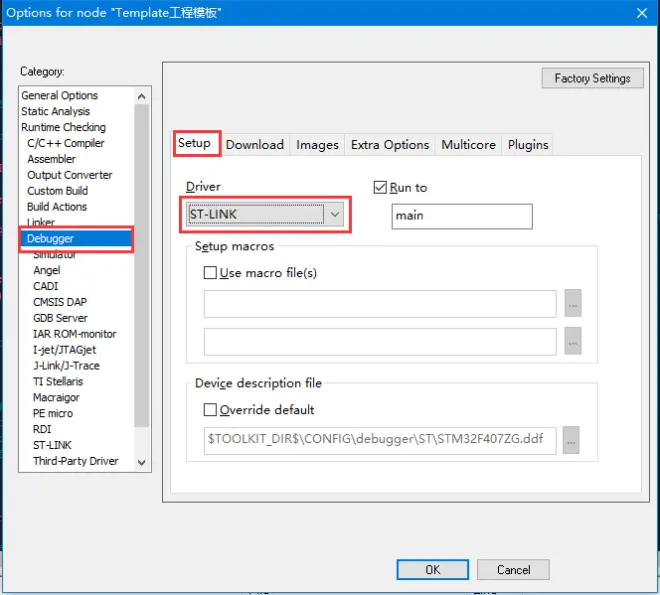Viewport: 660px width, 595px height.
Task: Click the category list scroll up arrow
Action: [142, 96]
